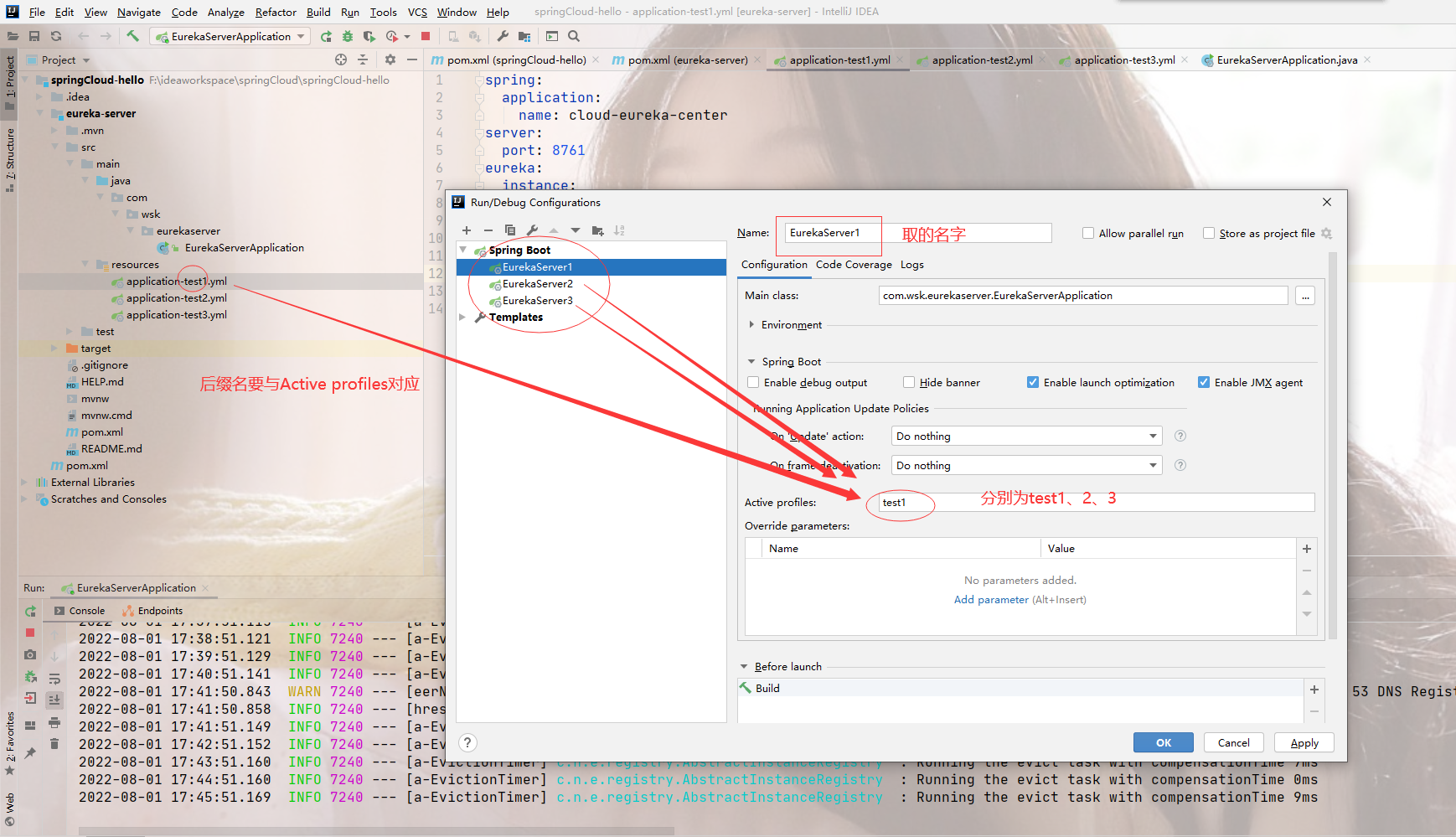Open the Build menu
This screenshot has height=837, width=1456.
pyautogui.click(x=318, y=12)
